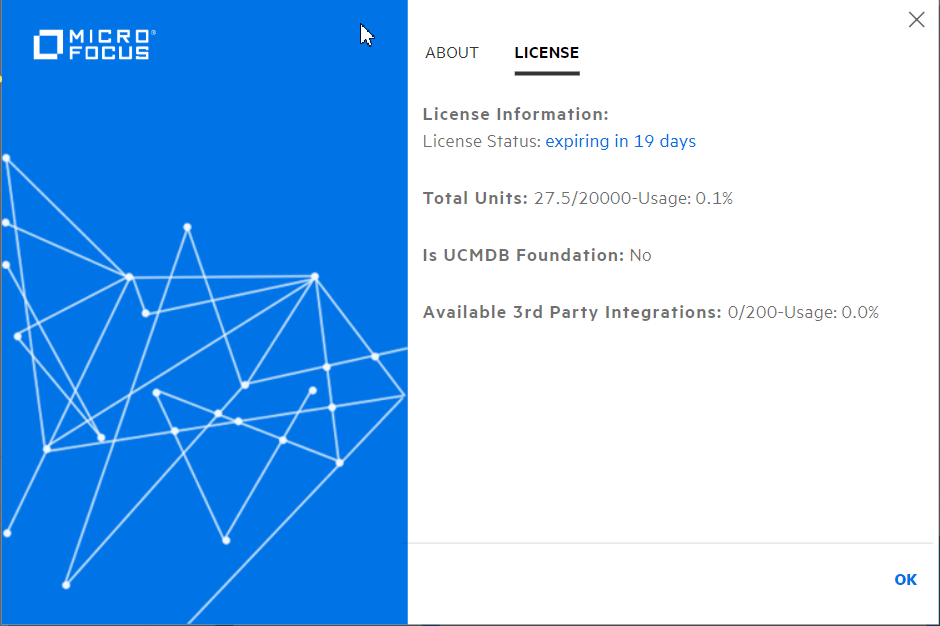Click the "License Status:" label
The image size is (940, 626).
coord(481,141)
